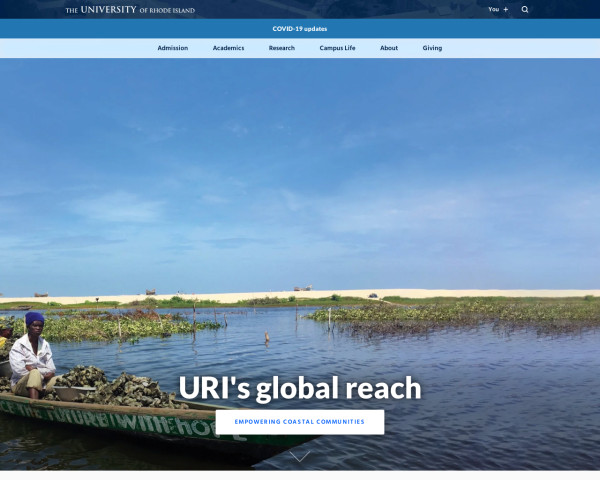Select About in the main navigation
Screen dimensions: 600x480
click(389, 48)
